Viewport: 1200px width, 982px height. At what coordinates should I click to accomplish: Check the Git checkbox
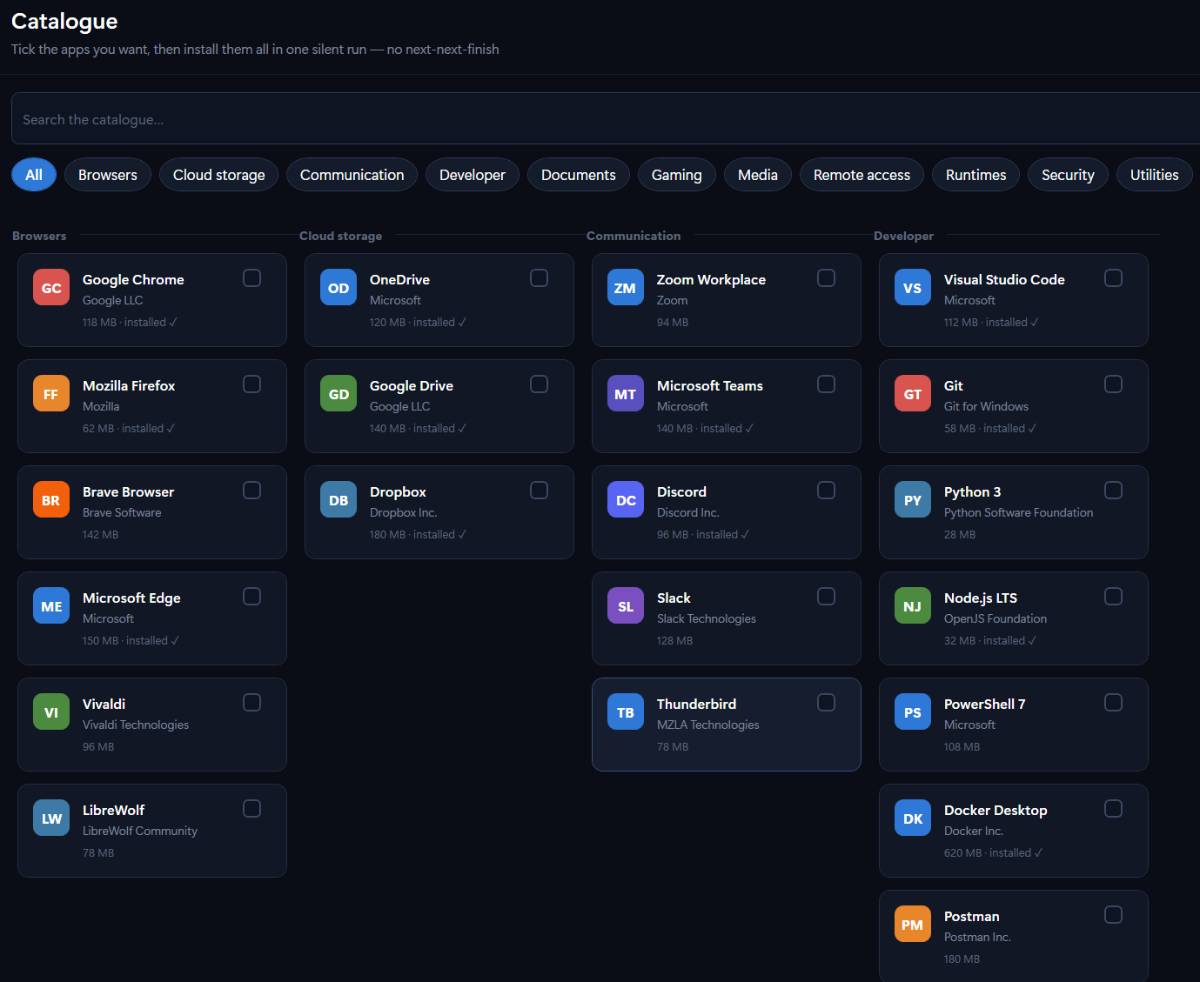[1113, 384]
